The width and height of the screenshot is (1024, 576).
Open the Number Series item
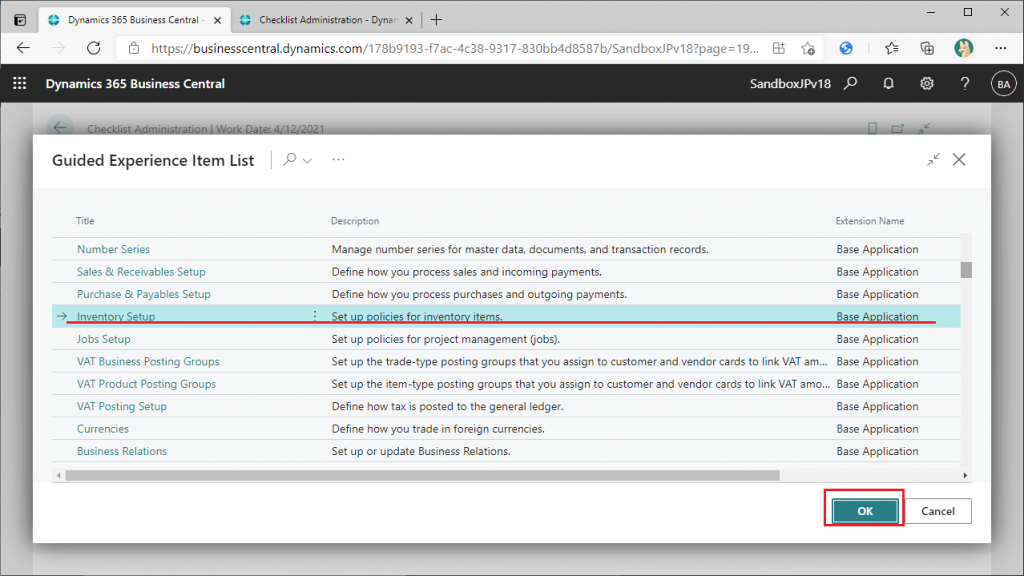pos(113,249)
